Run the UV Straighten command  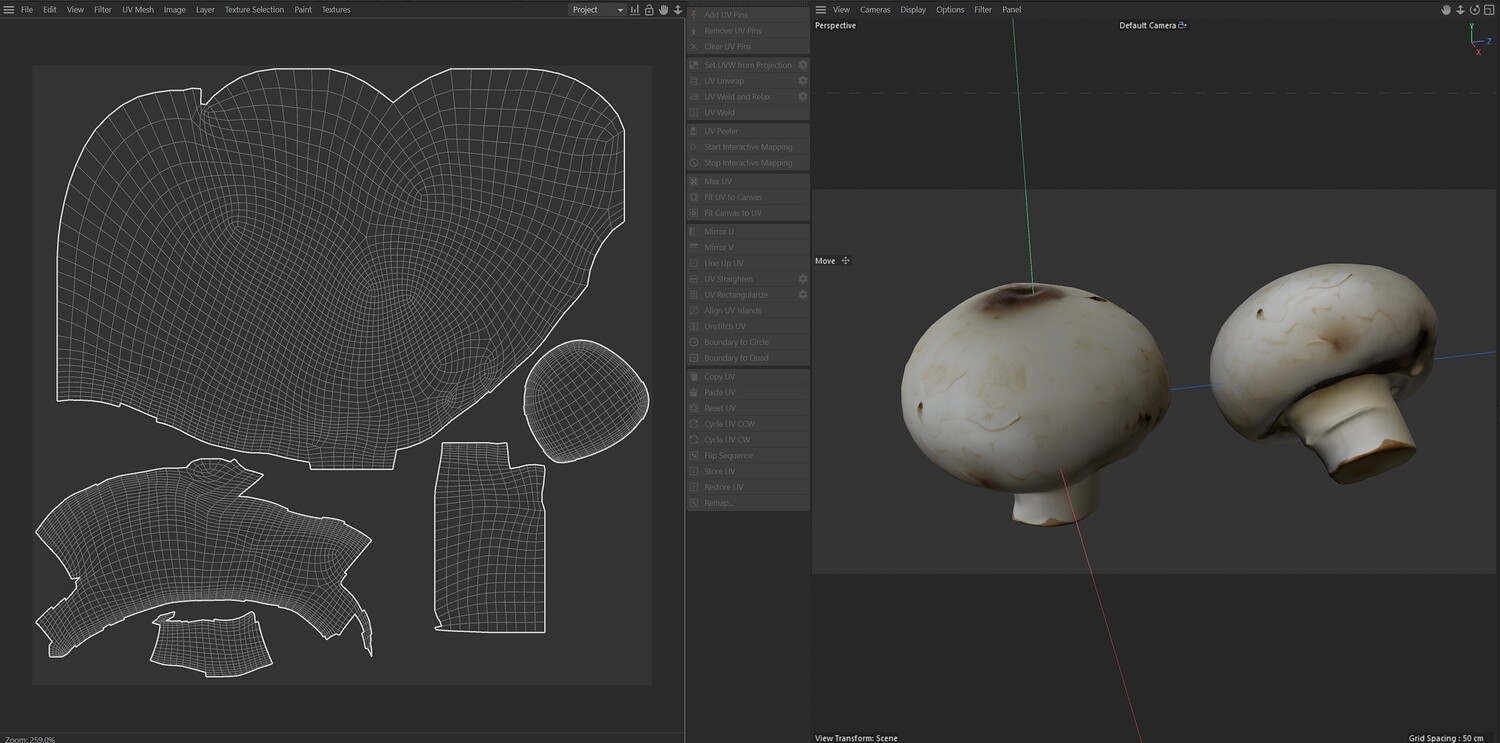click(741, 279)
